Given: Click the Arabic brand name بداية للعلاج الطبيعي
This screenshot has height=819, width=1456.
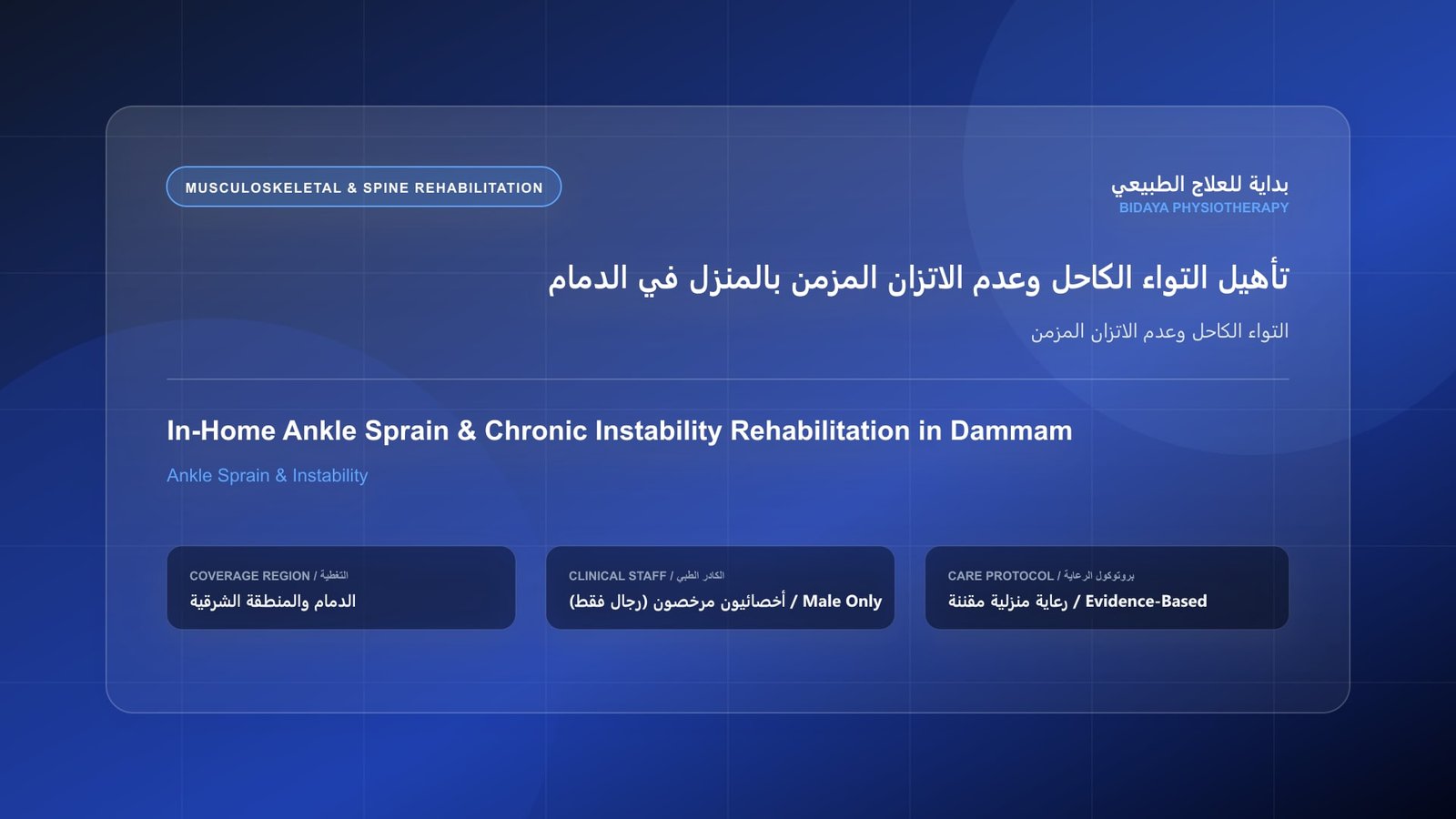Looking at the screenshot, I should pyautogui.click(x=1199, y=185).
